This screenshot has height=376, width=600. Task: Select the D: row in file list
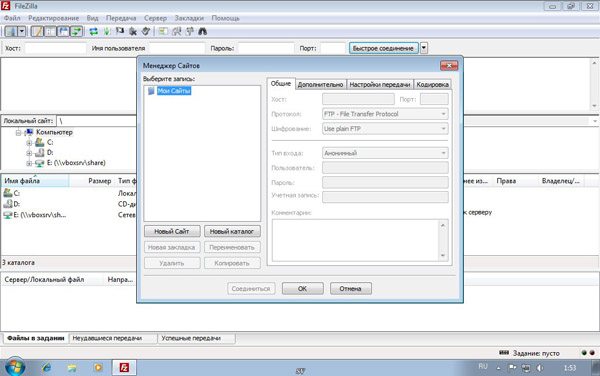coord(69,204)
